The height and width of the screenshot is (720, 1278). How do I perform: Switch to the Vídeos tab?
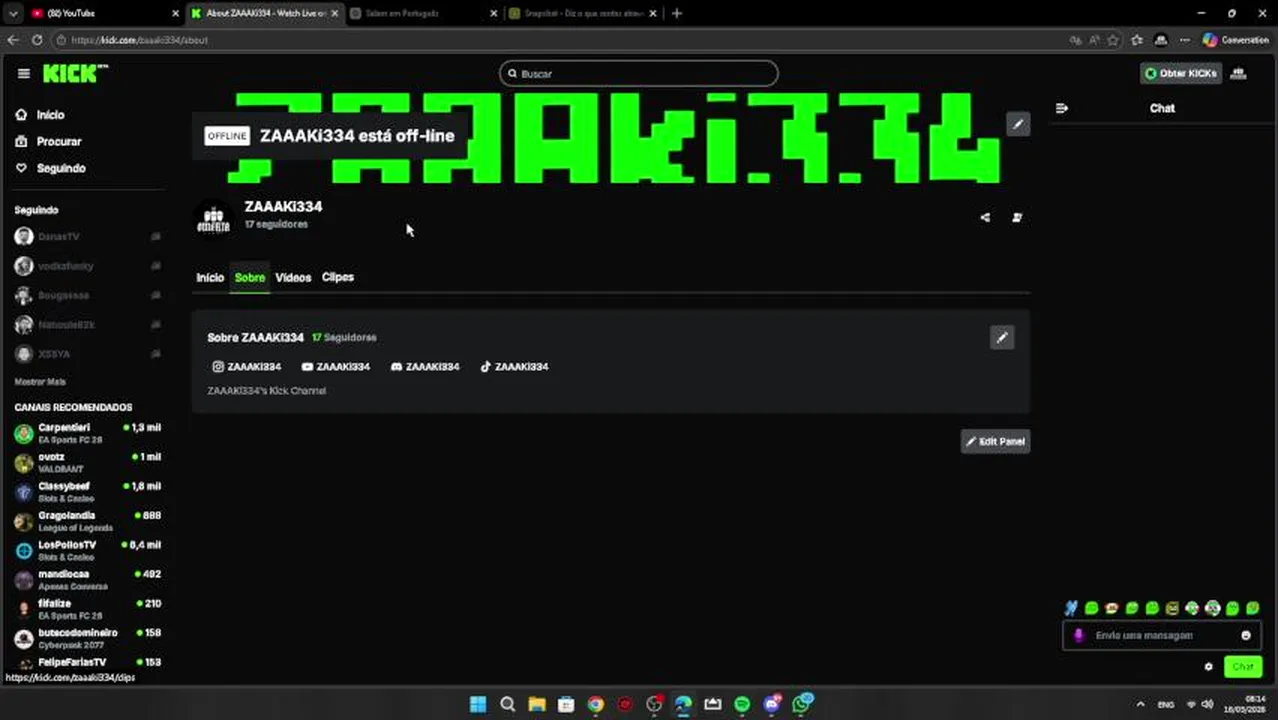click(293, 278)
